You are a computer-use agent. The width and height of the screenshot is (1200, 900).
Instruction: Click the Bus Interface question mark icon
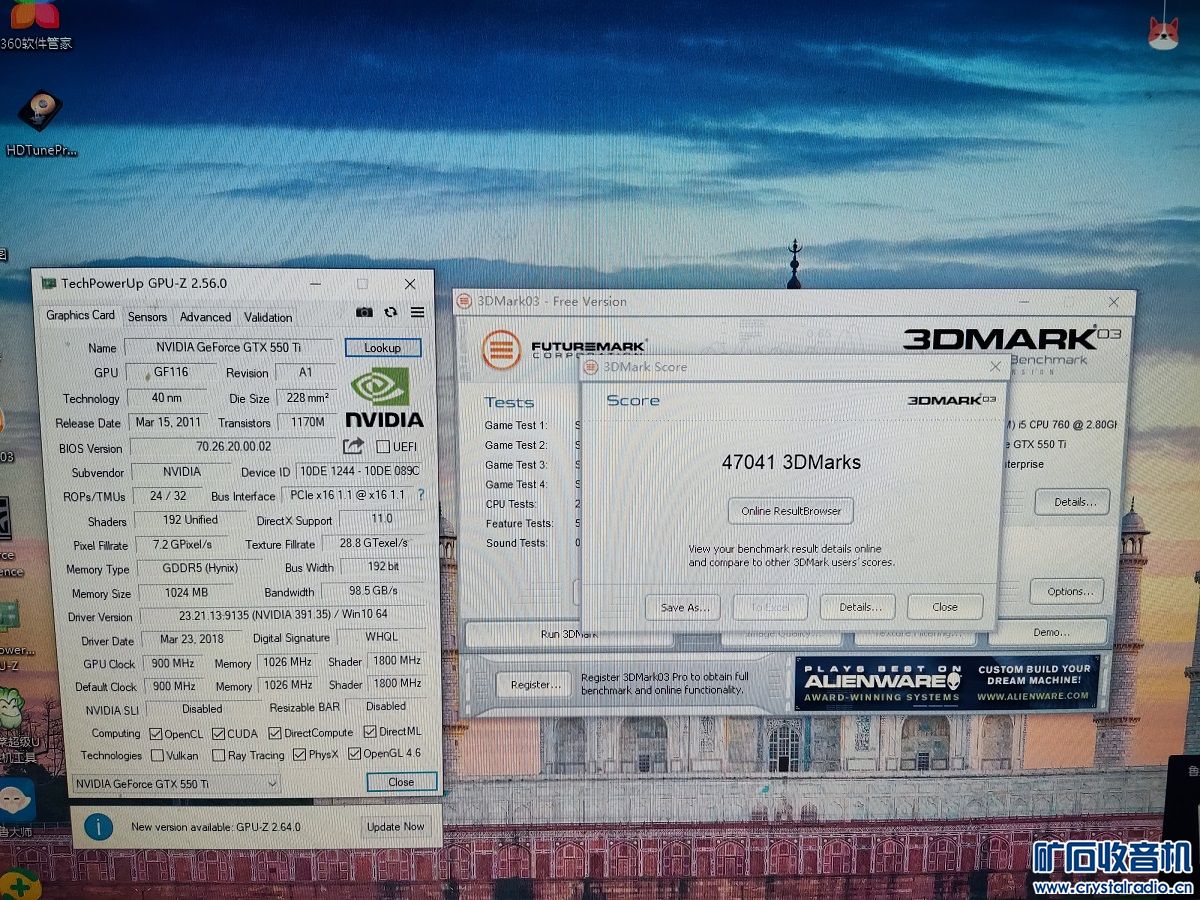click(x=421, y=494)
